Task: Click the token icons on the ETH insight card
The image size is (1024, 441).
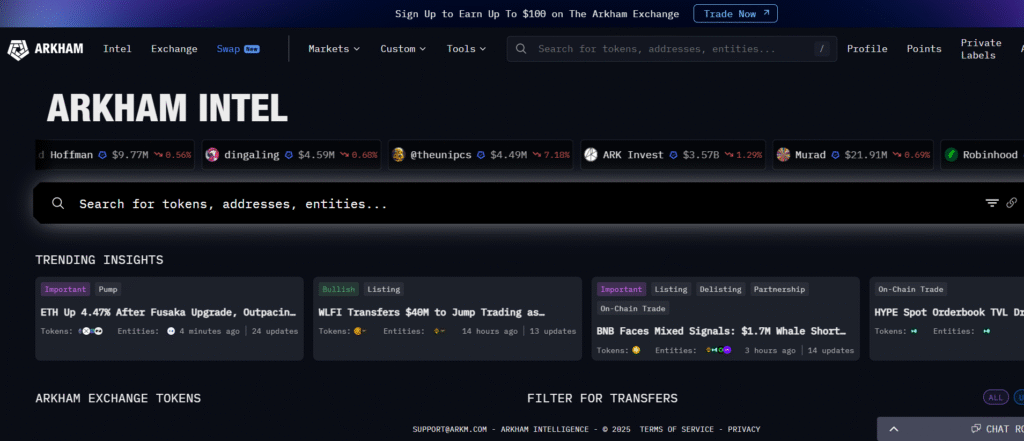Action: point(91,331)
